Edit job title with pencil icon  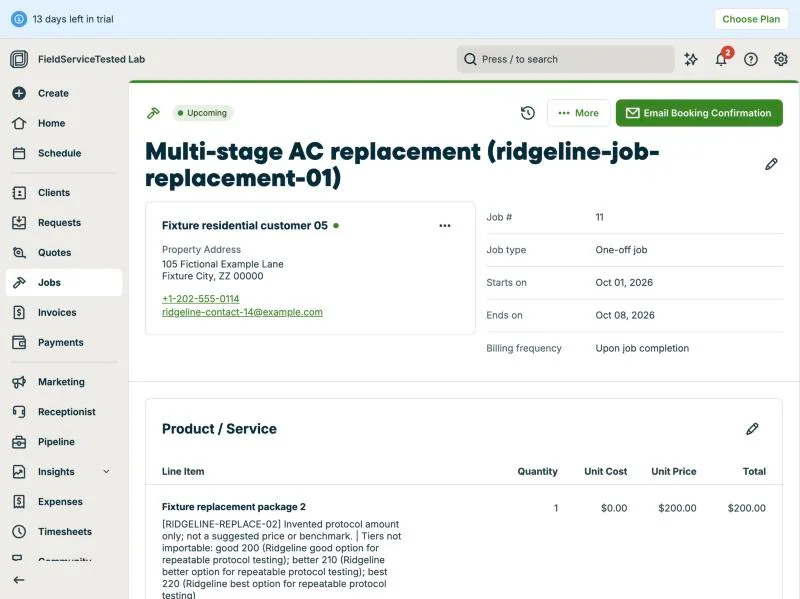771,164
